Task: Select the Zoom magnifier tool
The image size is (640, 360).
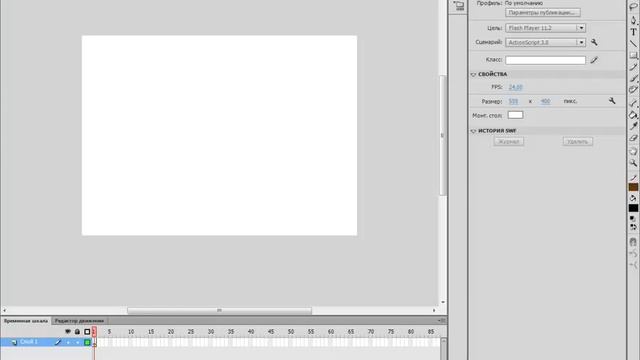Action: coord(633,163)
